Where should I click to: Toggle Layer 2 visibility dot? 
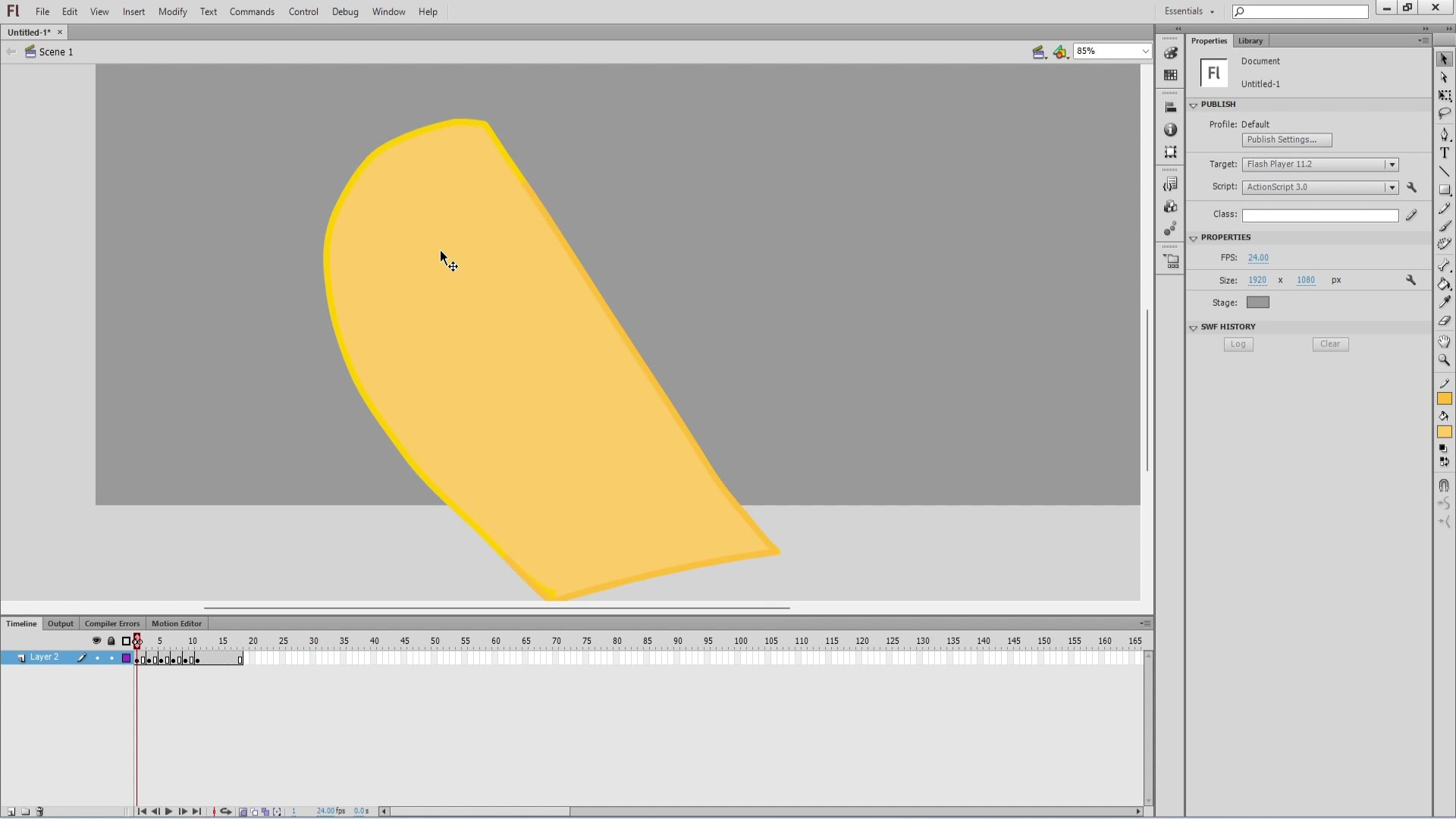click(97, 658)
